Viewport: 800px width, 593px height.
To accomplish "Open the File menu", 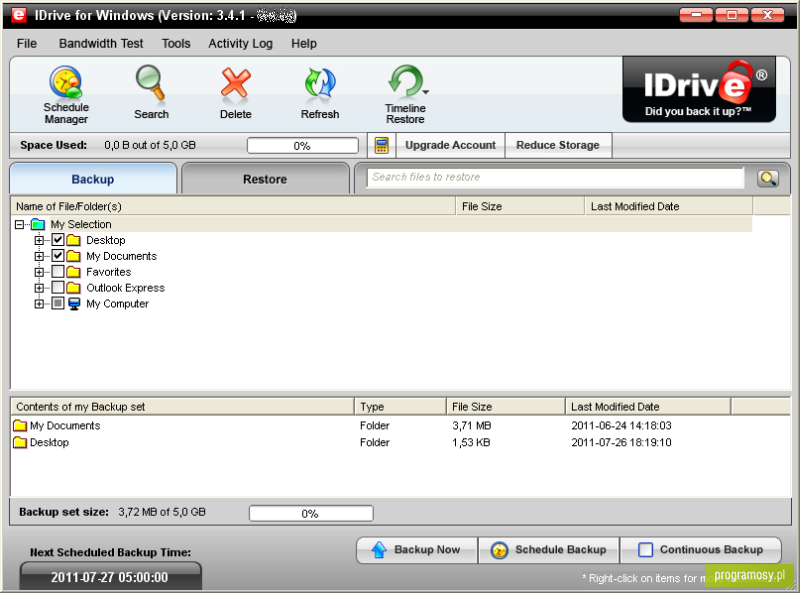I will coord(27,43).
